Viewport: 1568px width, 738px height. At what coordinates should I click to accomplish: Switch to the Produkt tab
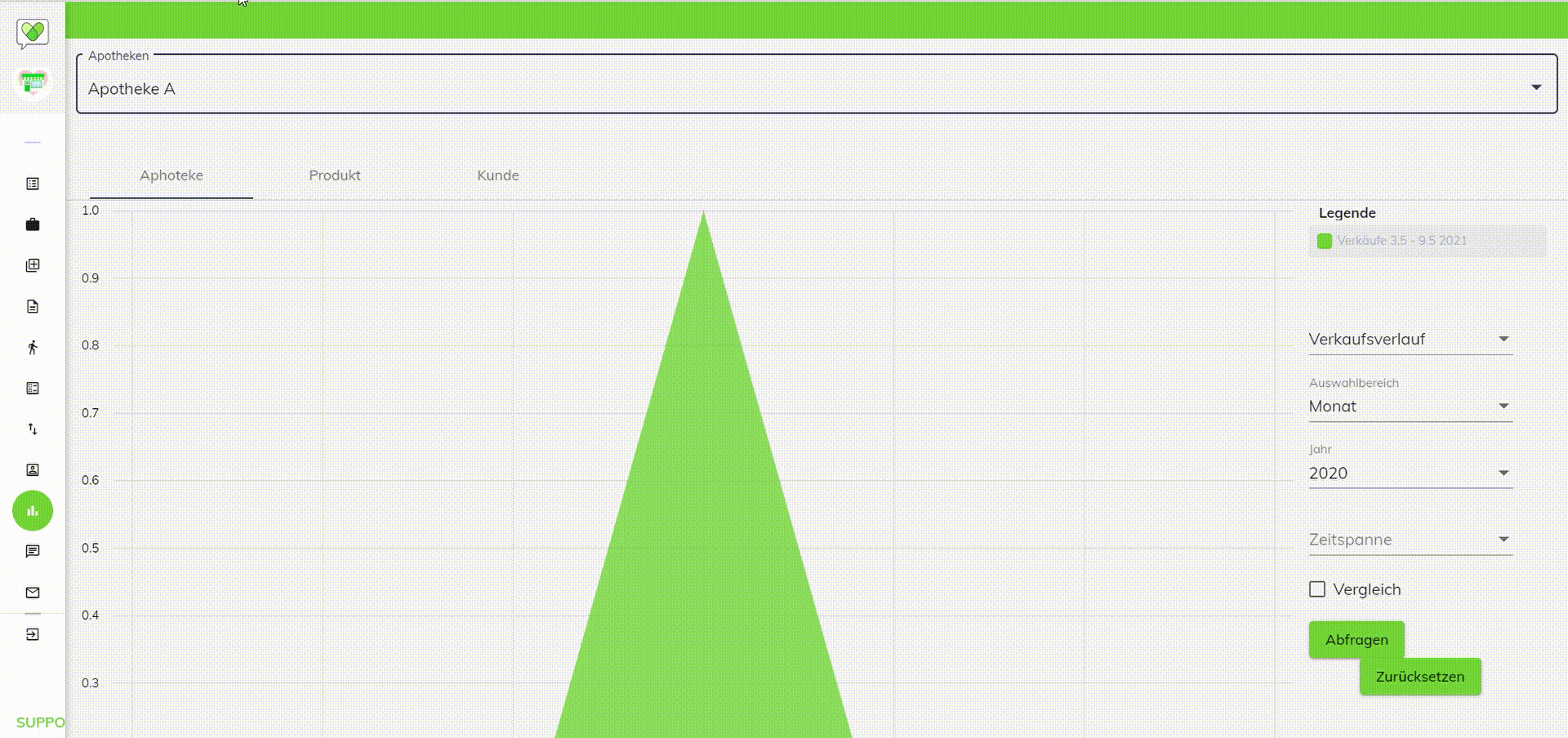[x=335, y=176]
